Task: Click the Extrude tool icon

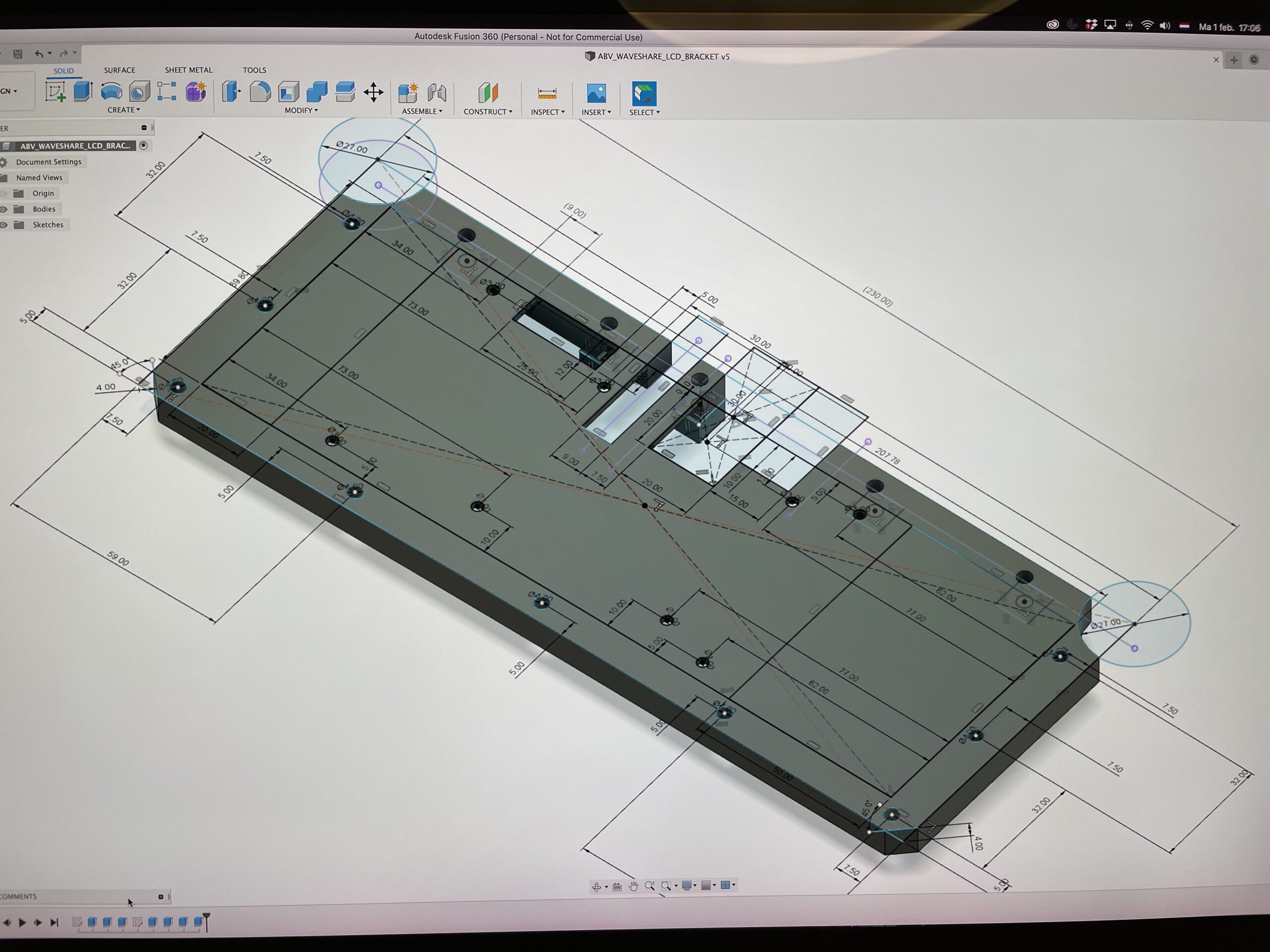Action: point(83,92)
